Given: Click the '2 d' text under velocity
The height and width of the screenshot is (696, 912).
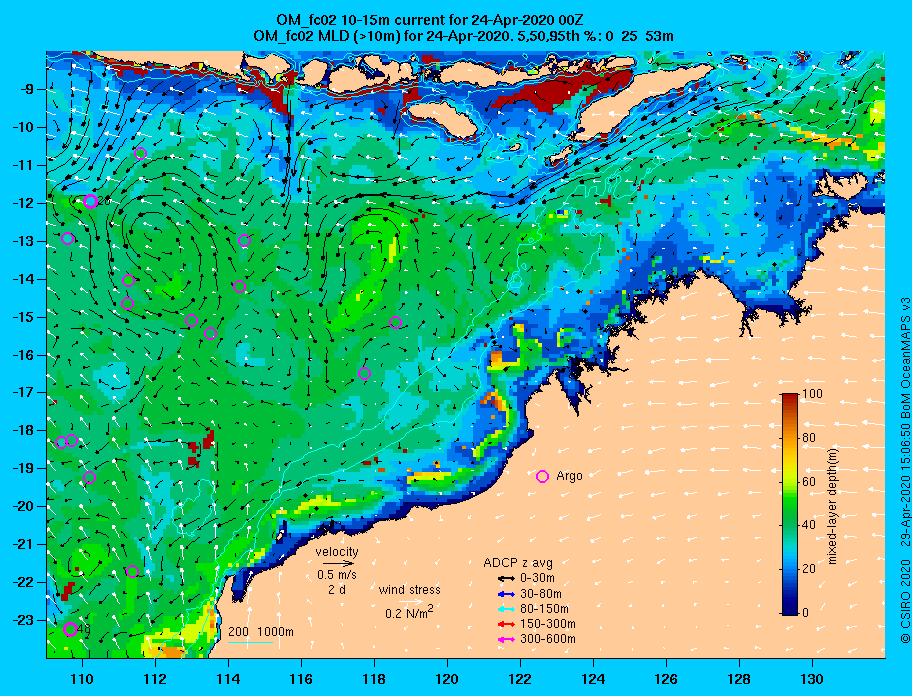Looking at the screenshot, I should [337, 590].
